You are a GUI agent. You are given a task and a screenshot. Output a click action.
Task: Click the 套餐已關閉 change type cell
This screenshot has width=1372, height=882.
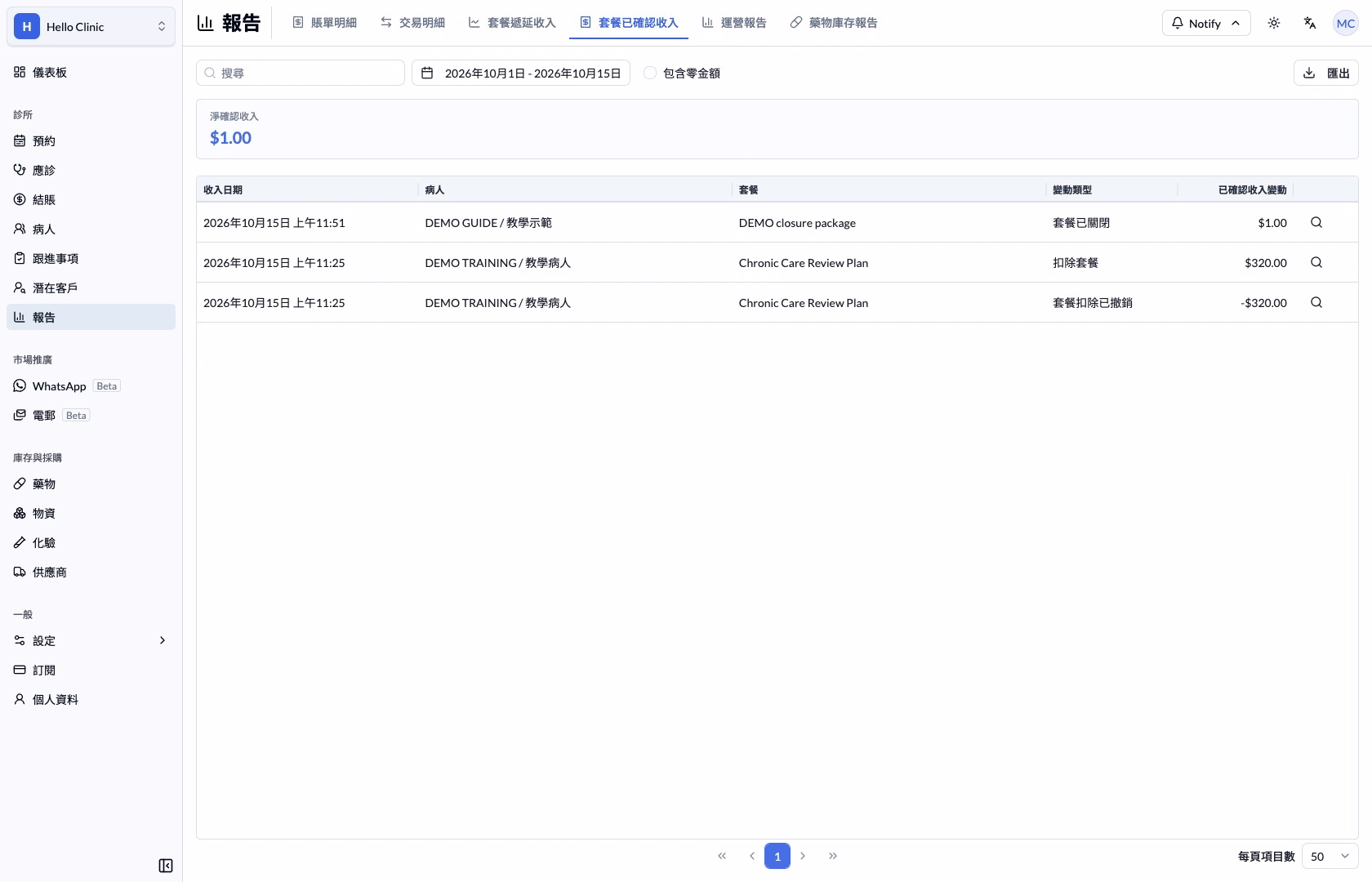[x=1081, y=222]
